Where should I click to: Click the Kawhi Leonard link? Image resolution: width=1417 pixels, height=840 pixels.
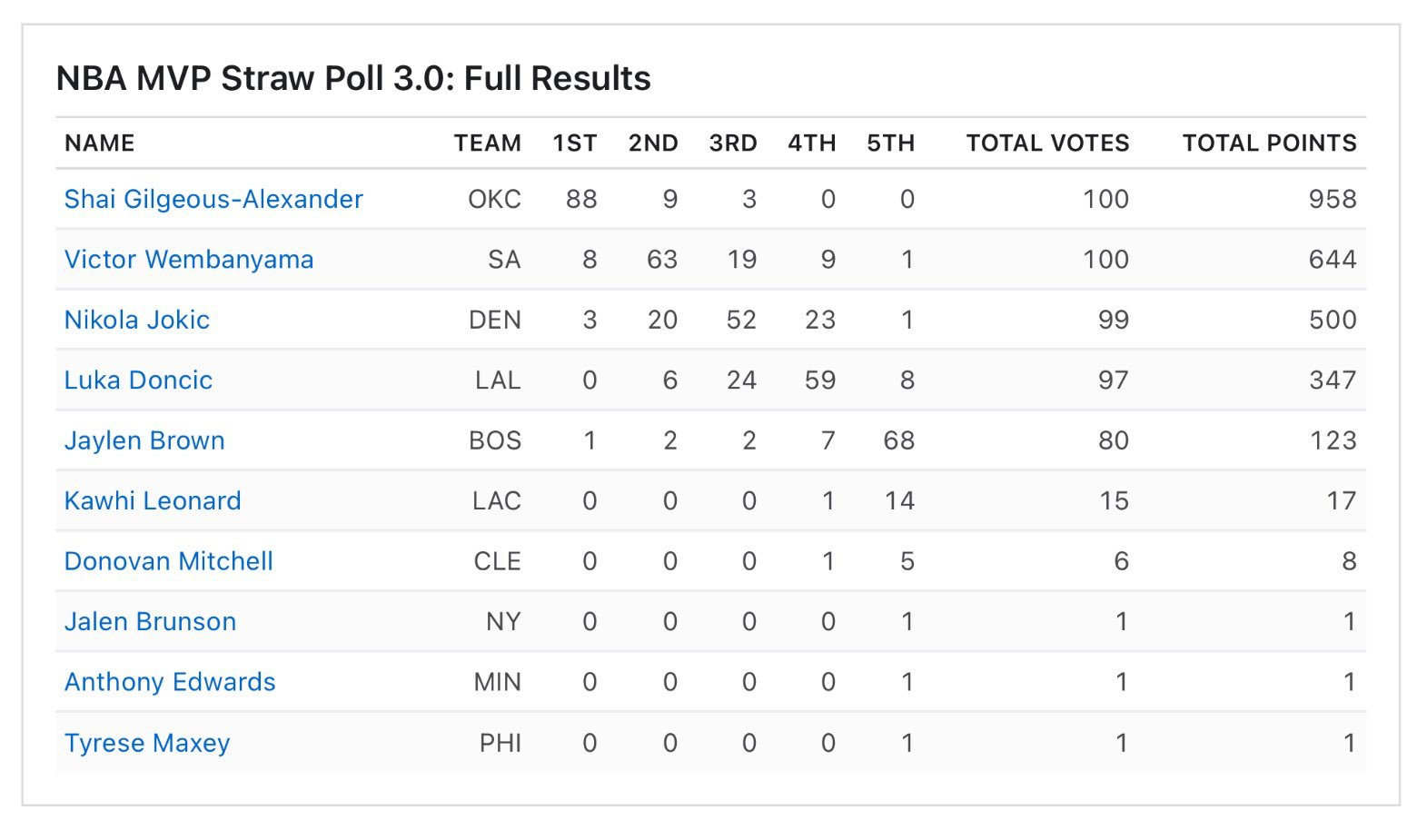coord(153,501)
